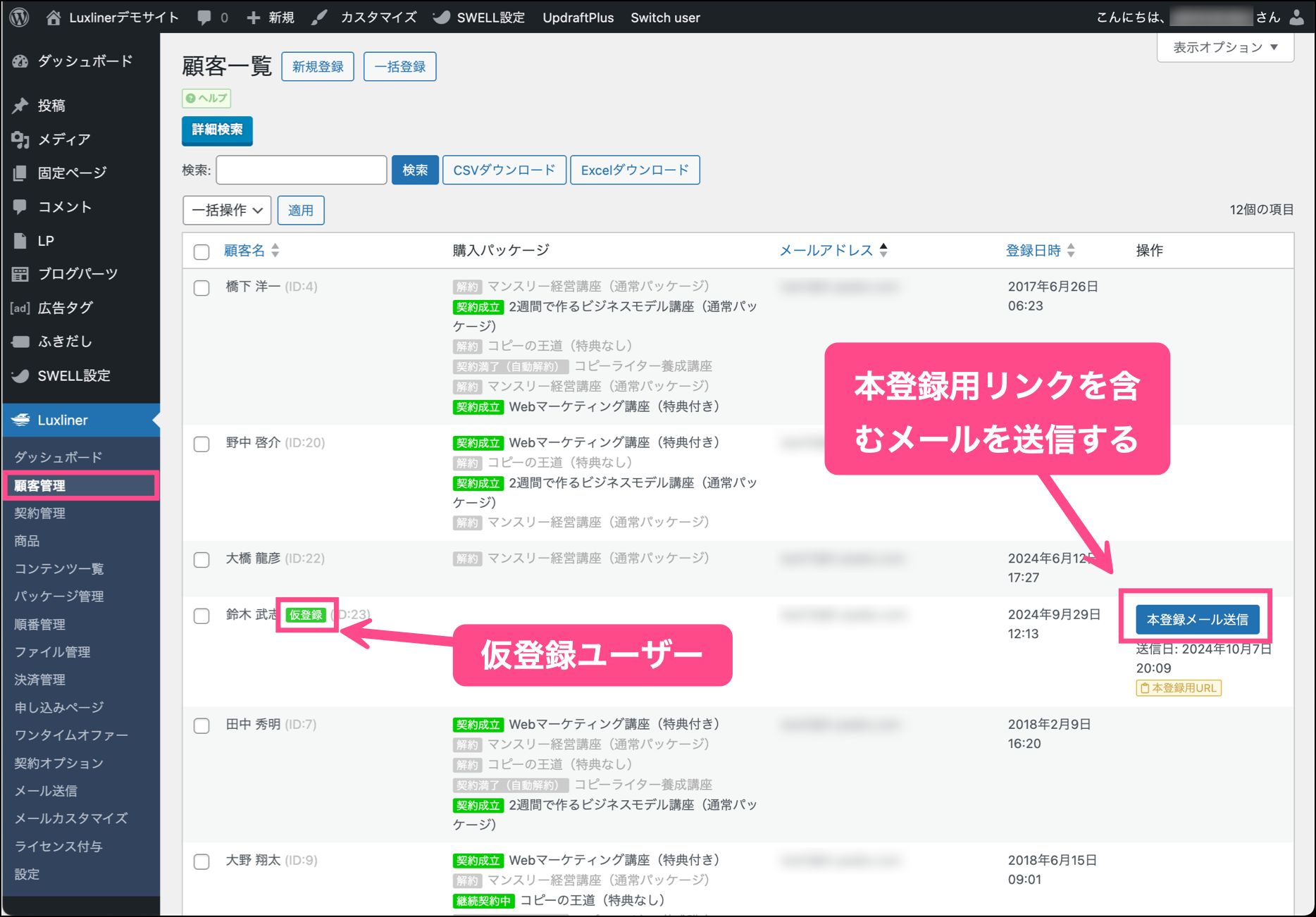This screenshot has width=1316, height=917.
Task: Click the メディア icon in sidebar
Action: (x=20, y=139)
